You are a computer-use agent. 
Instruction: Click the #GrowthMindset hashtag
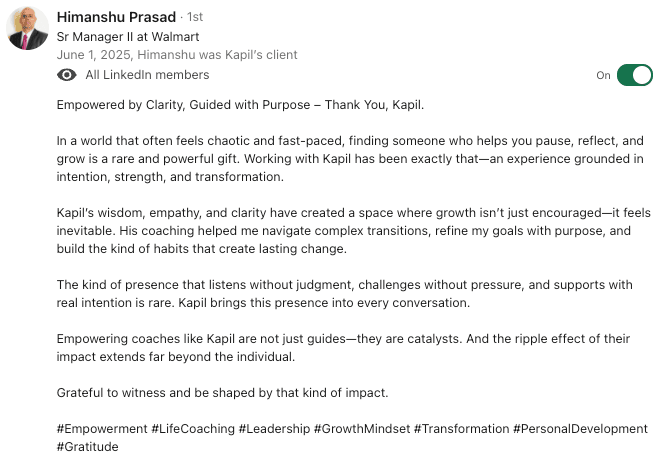(x=360, y=429)
